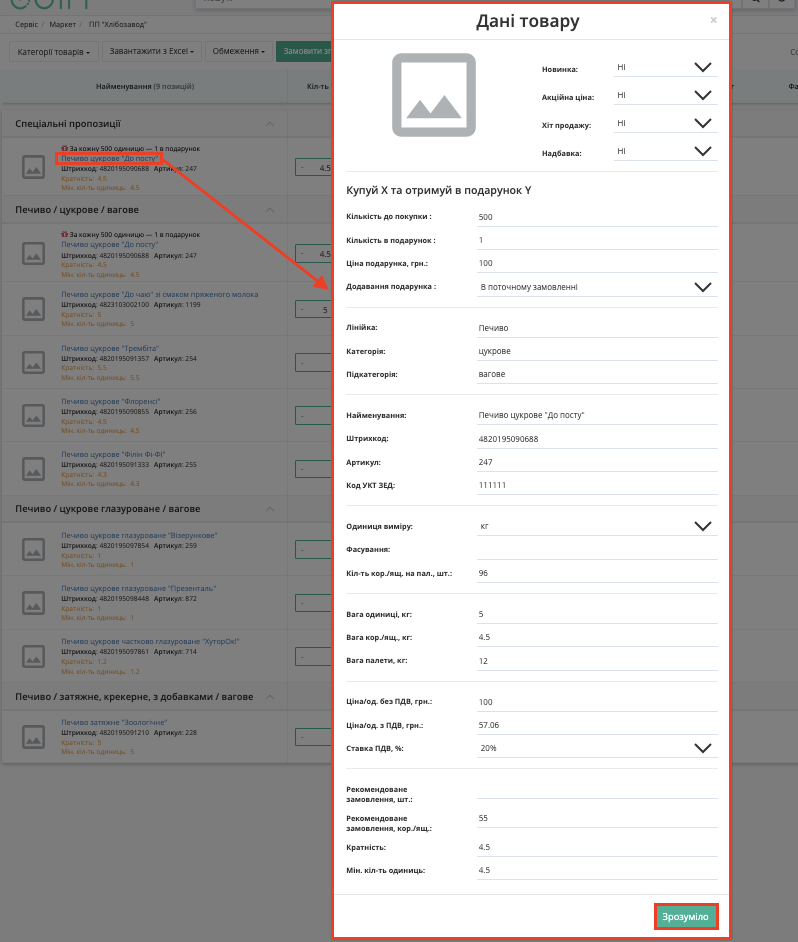This screenshot has height=942, width=798.
Task: Click the image icon for Печиво затяжне "Зоологічне"
Action: [34, 737]
